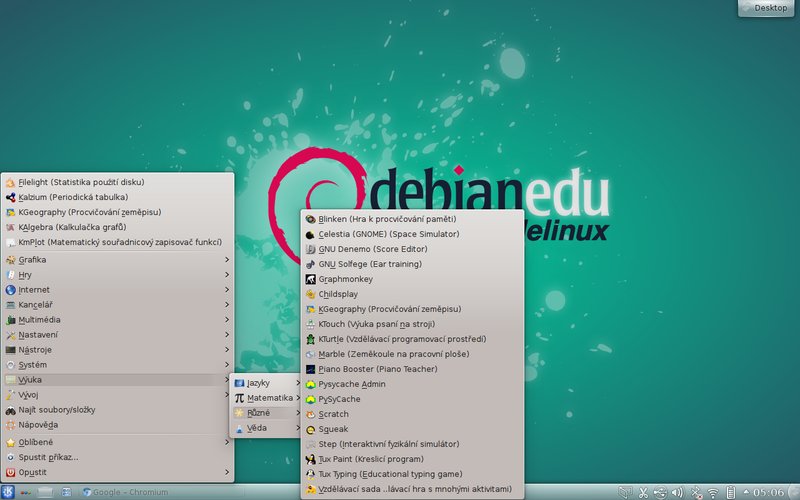Expand the Internet submenu arrow
This screenshot has width=800, height=500.
click(x=227, y=290)
